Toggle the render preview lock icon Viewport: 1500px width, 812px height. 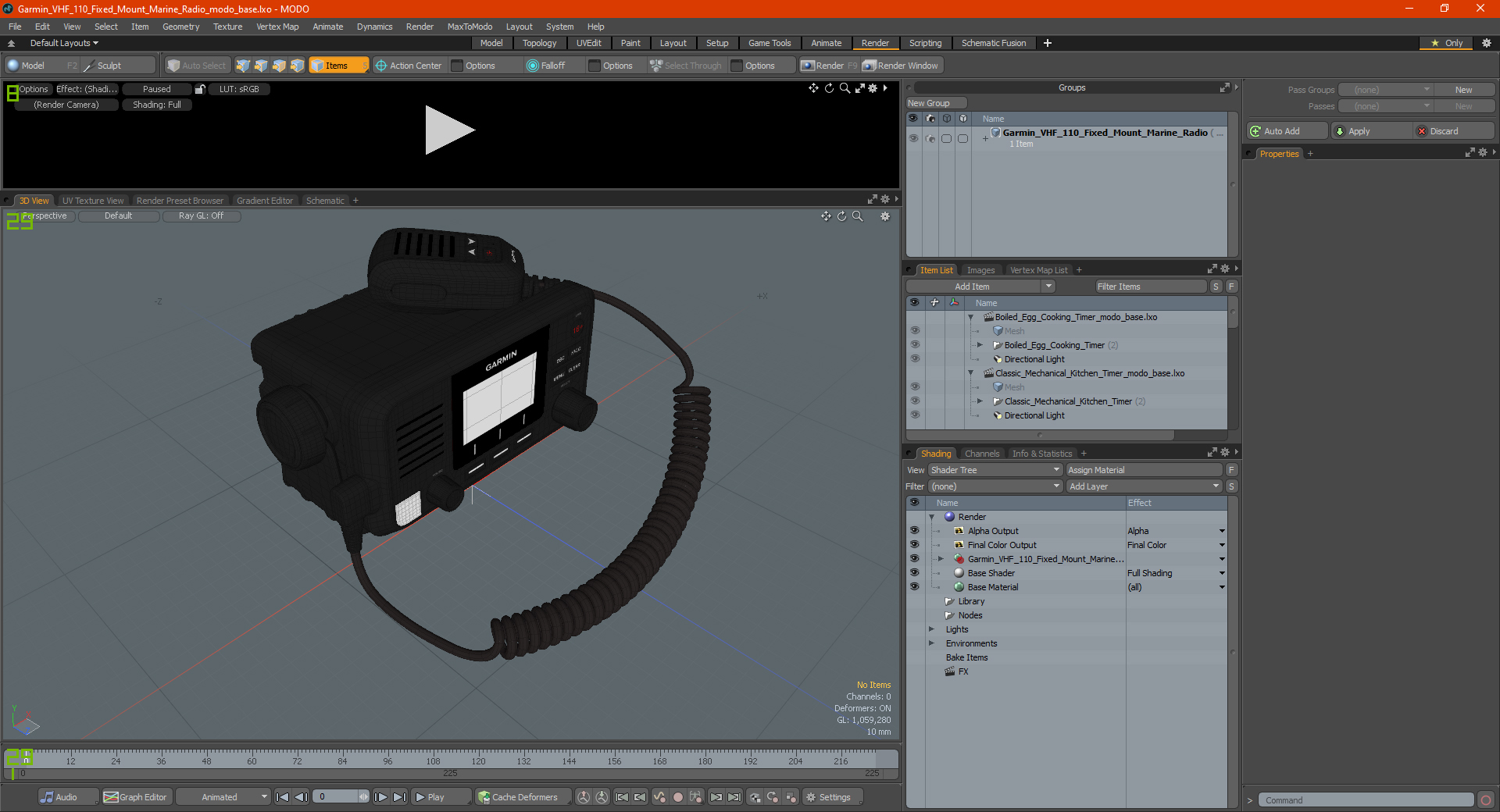pyautogui.click(x=200, y=89)
